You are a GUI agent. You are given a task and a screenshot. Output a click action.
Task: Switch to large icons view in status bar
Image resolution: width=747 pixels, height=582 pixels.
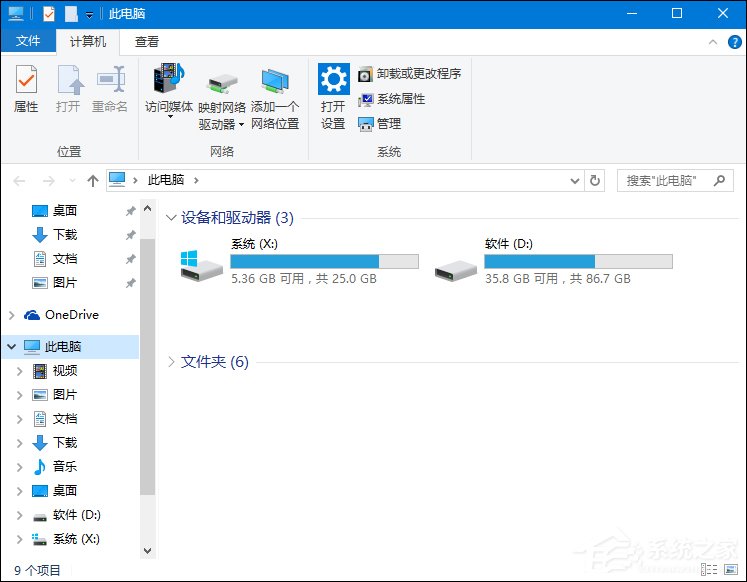pos(731,569)
